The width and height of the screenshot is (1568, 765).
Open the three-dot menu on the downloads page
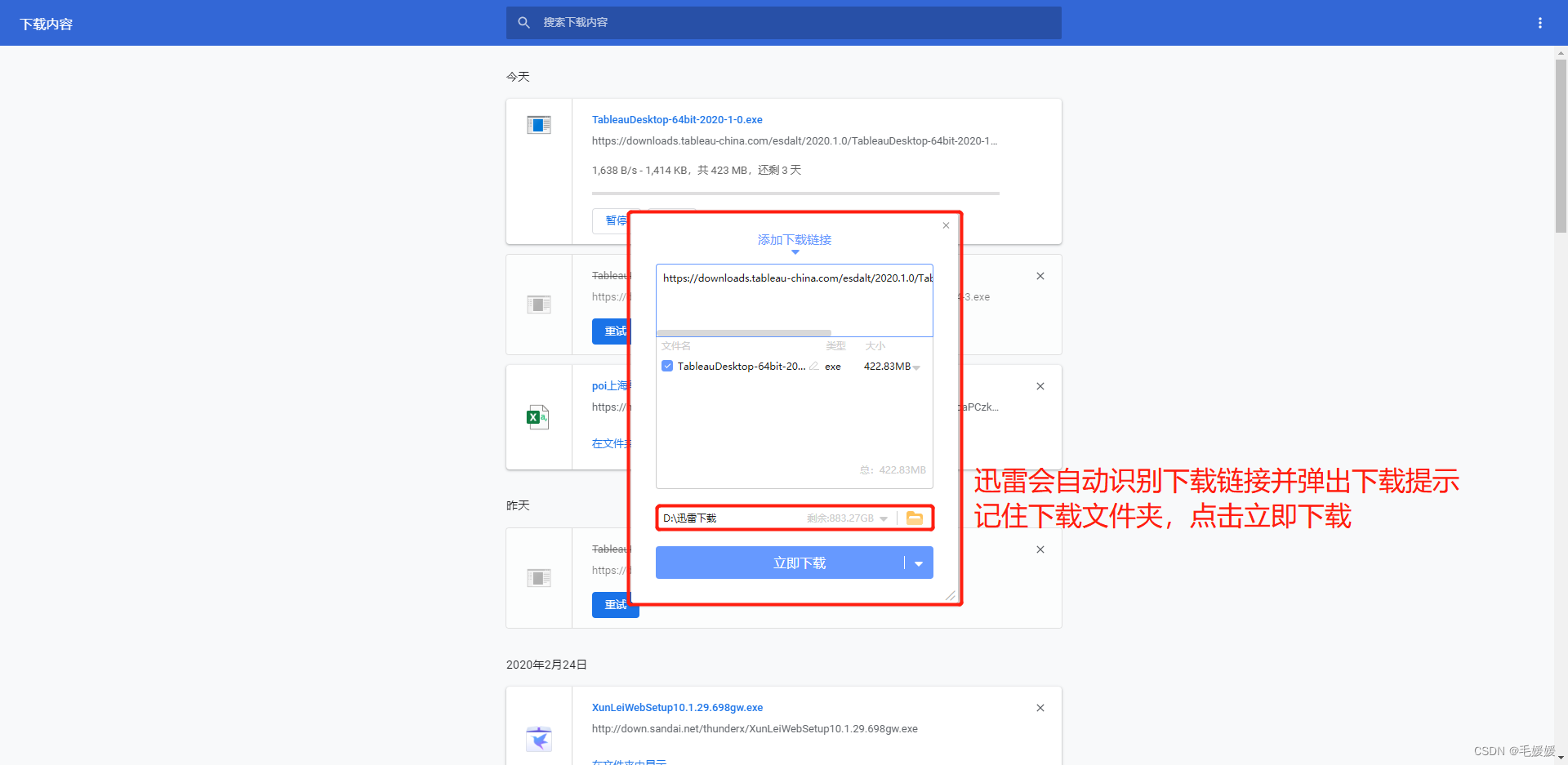click(1540, 23)
